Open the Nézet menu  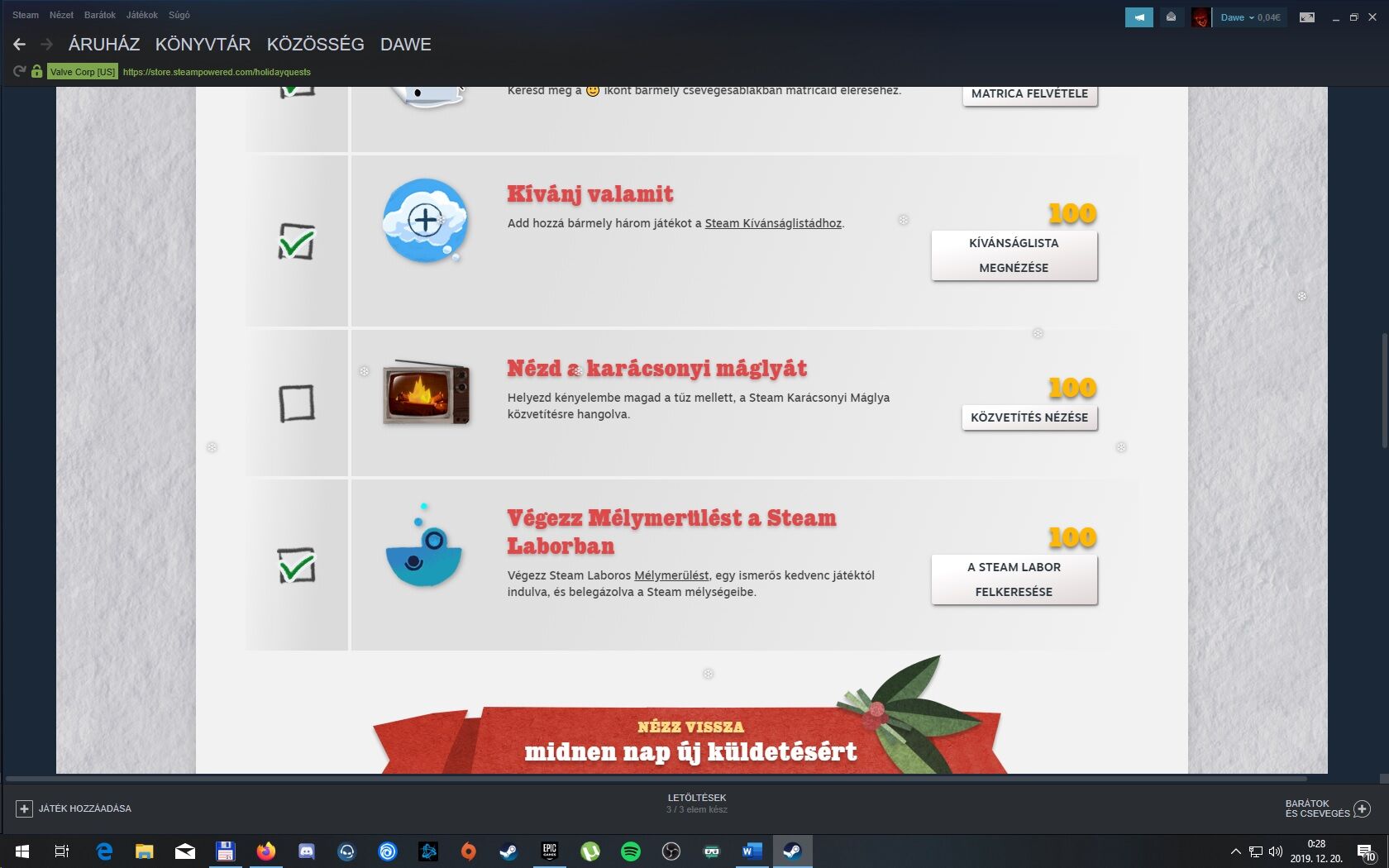(x=61, y=15)
